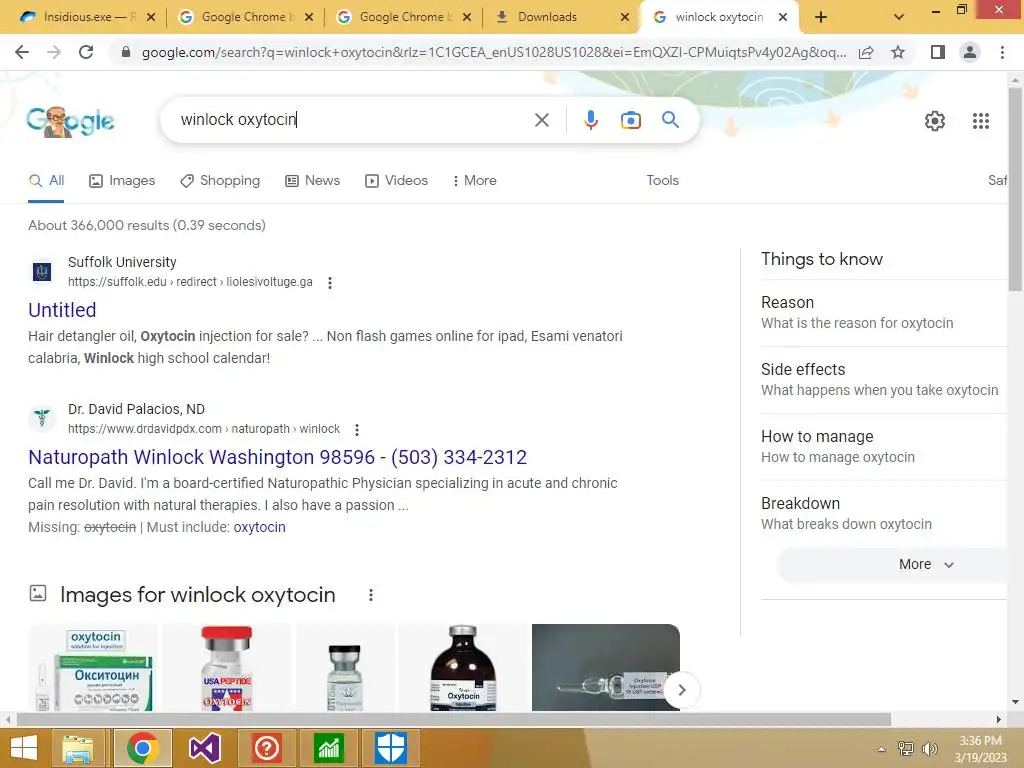The width and height of the screenshot is (1024, 768).
Task: Open Windows Defender shield from the taskbar
Action: click(x=391, y=748)
